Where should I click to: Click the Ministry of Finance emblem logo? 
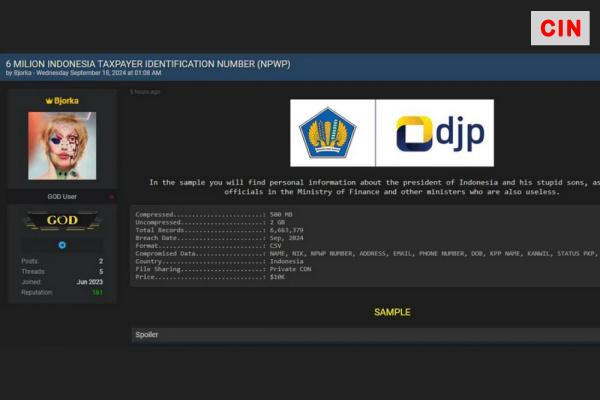tap(331, 133)
